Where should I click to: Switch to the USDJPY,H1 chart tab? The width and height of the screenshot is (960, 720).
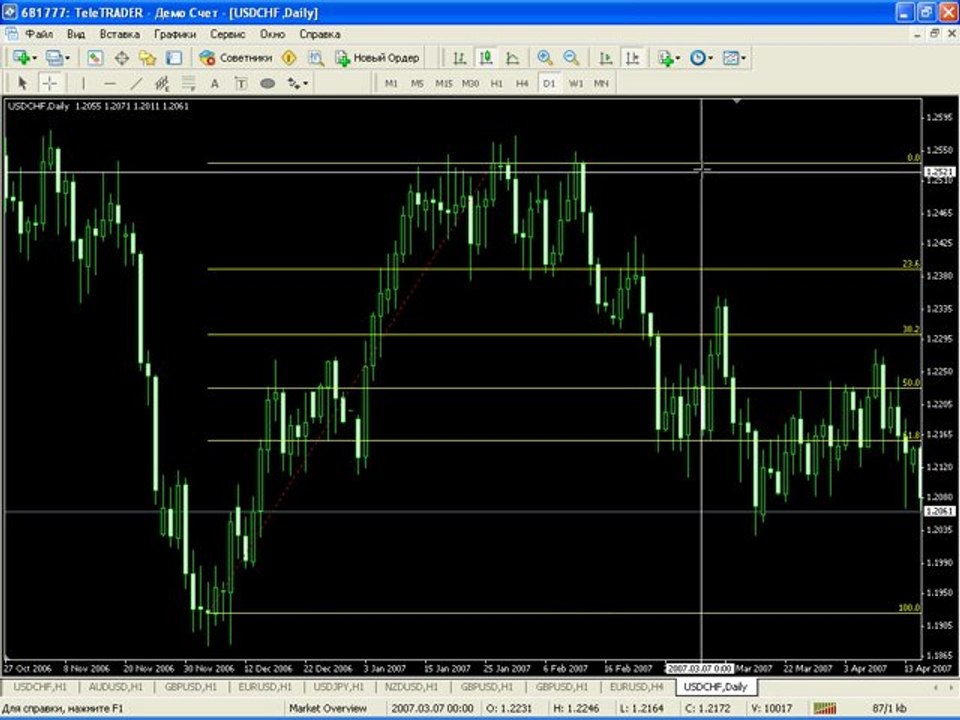[339, 687]
